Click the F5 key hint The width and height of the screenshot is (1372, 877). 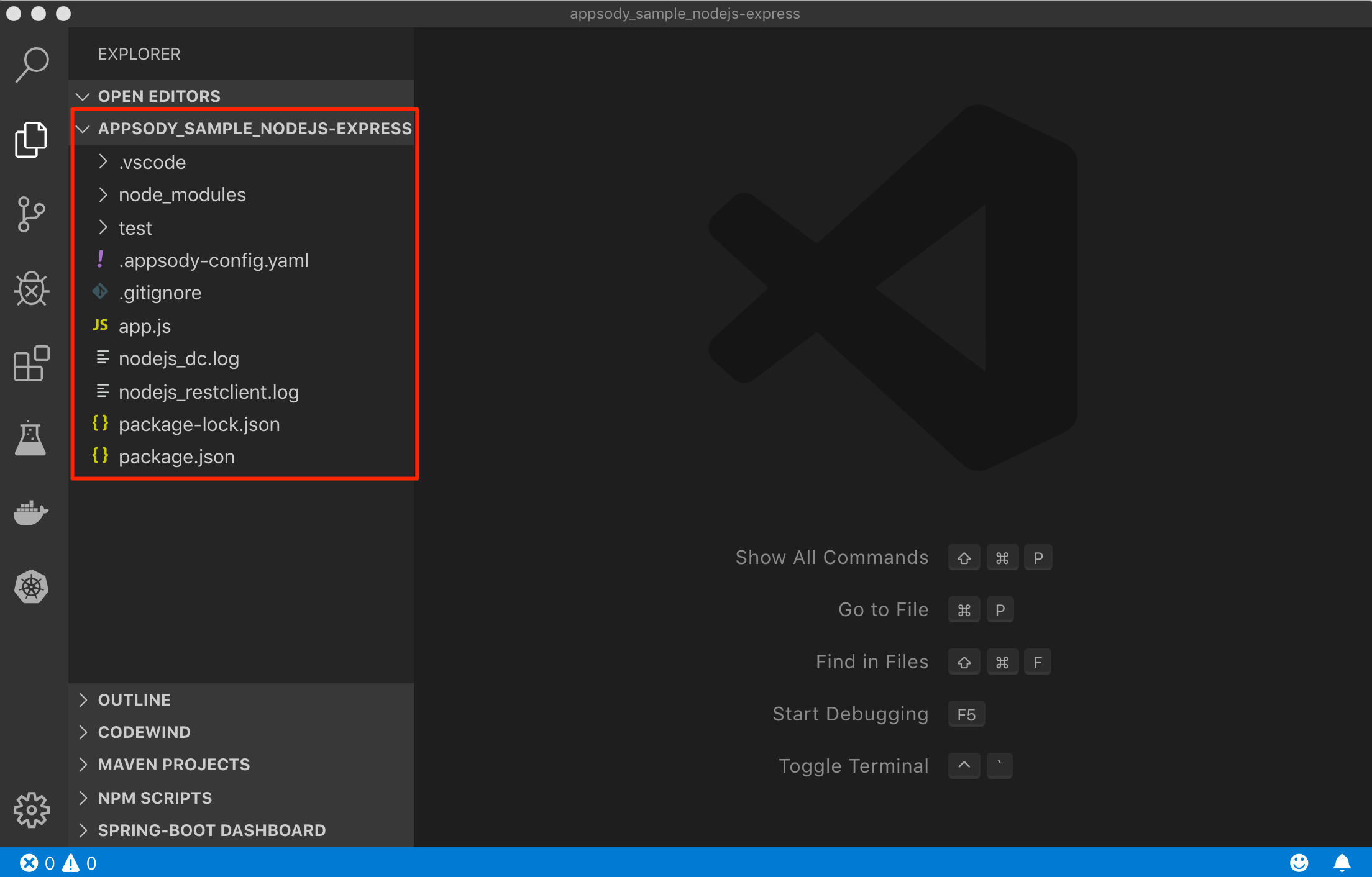[x=966, y=714]
